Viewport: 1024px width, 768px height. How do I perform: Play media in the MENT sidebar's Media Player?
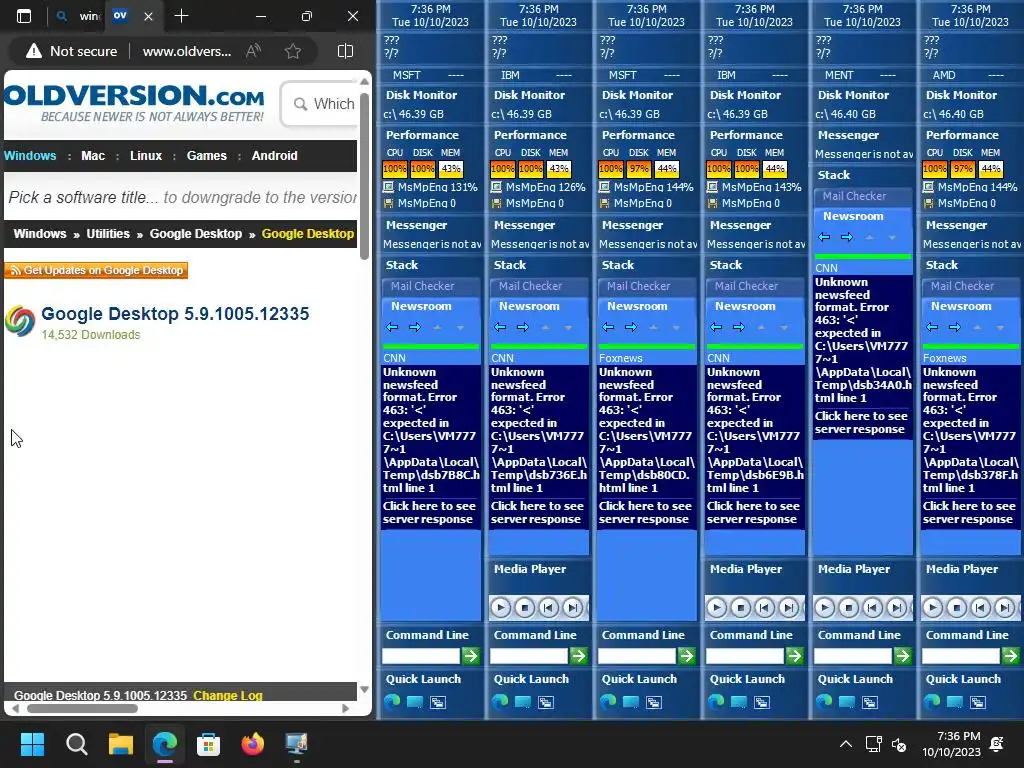coord(825,608)
